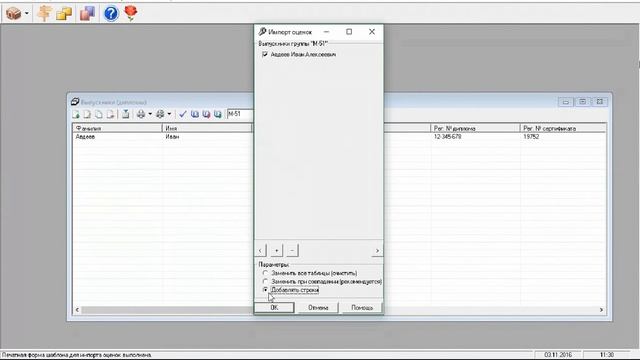The image size is (640, 360).
Task: Minimize the graduates child window
Action: tap(566, 102)
